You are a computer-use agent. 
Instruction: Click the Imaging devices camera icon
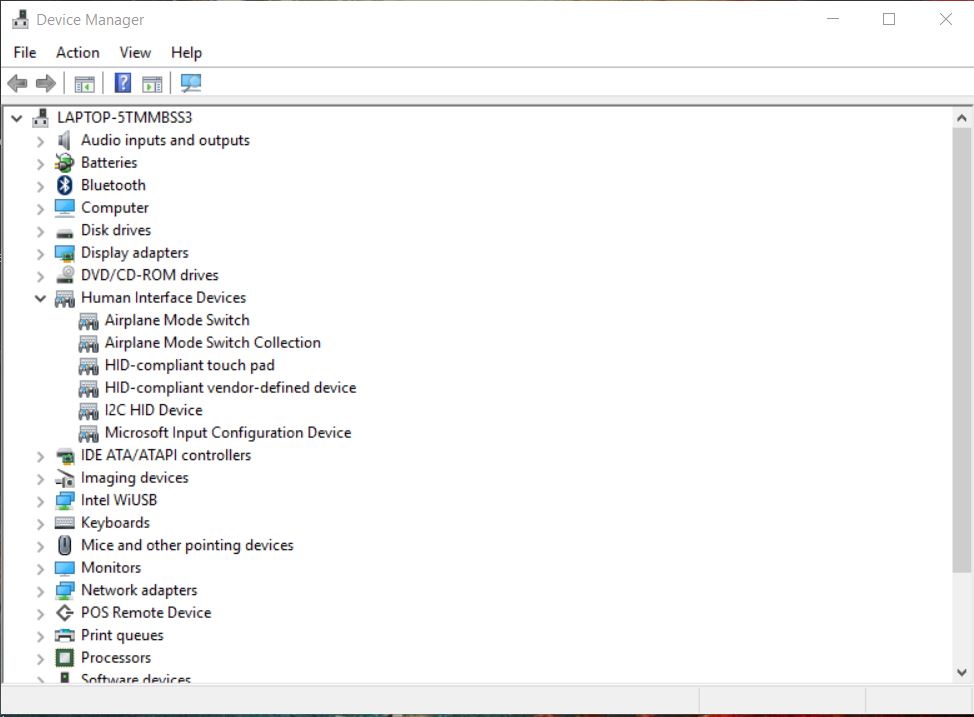tap(65, 478)
